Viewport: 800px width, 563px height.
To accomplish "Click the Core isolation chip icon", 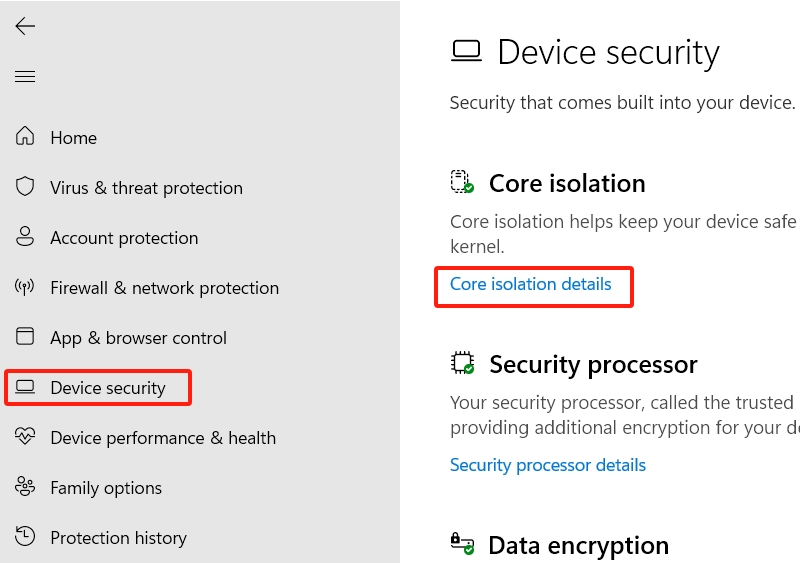I will pos(461,182).
